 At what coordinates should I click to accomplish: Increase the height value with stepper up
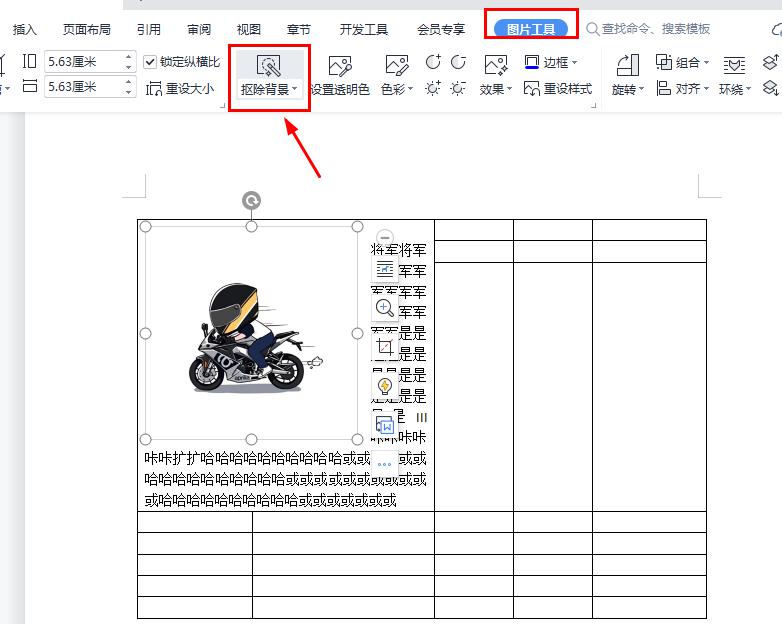coord(129,56)
